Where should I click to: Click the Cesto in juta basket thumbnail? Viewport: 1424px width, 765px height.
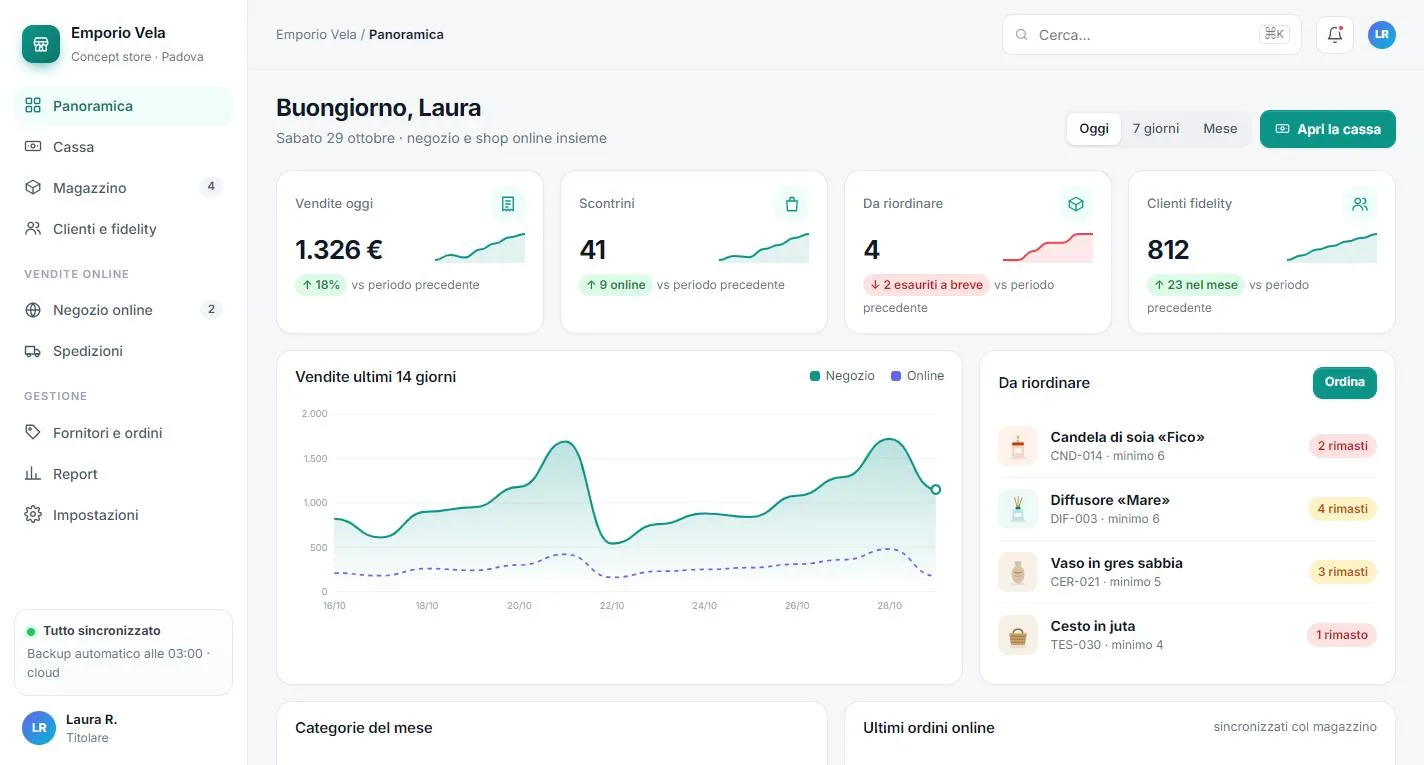[x=1018, y=635]
